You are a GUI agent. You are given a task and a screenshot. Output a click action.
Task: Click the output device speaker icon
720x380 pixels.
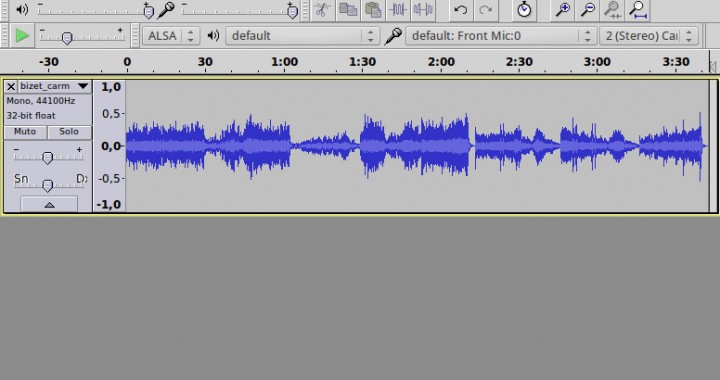click(213, 36)
